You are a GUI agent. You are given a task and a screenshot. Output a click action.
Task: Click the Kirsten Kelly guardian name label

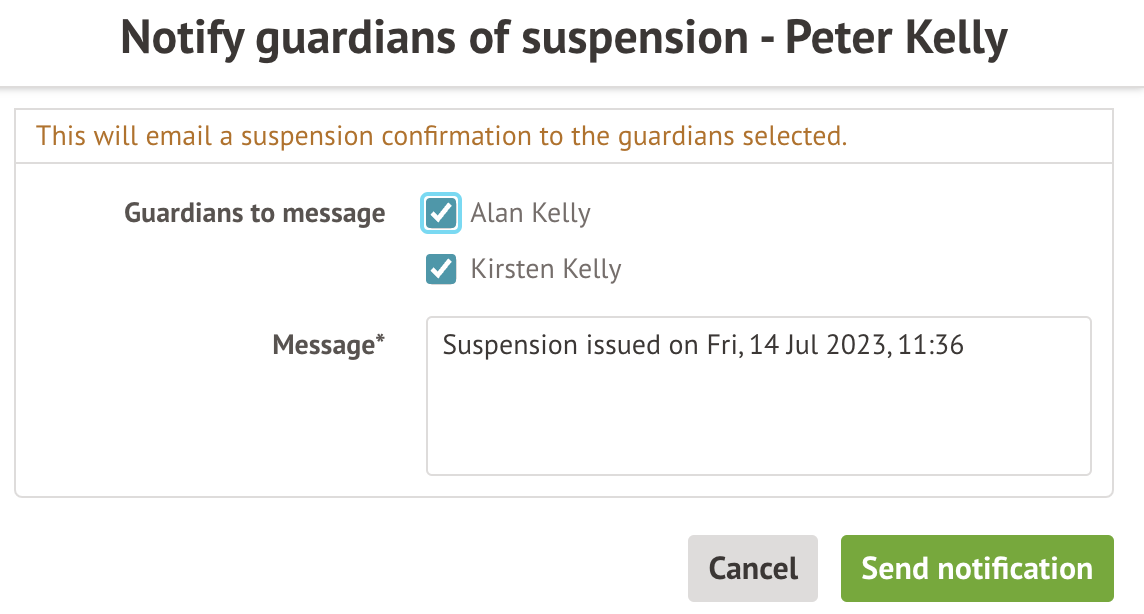coord(545,269)
